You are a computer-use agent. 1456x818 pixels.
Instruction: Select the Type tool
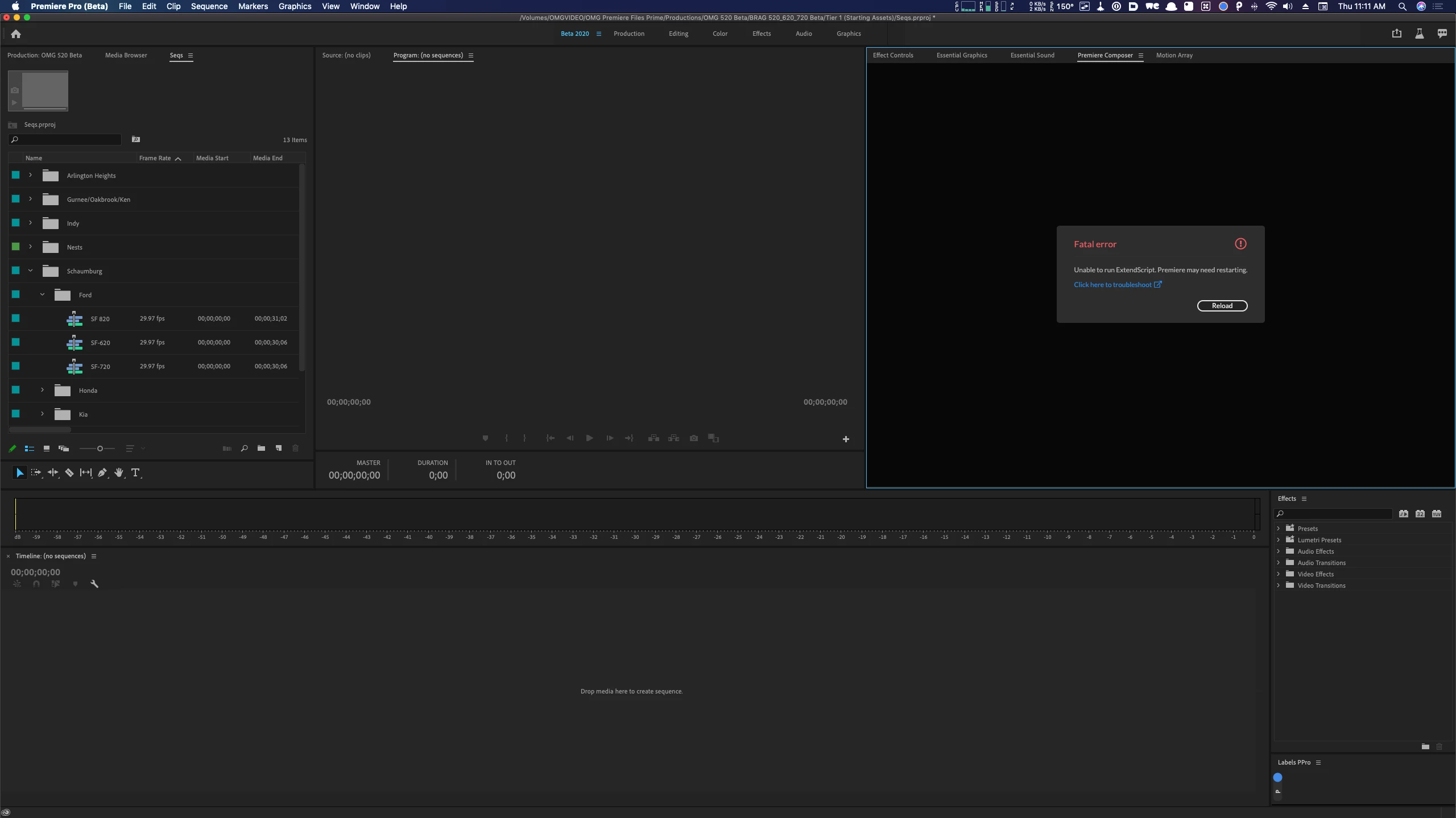(135, 472)
